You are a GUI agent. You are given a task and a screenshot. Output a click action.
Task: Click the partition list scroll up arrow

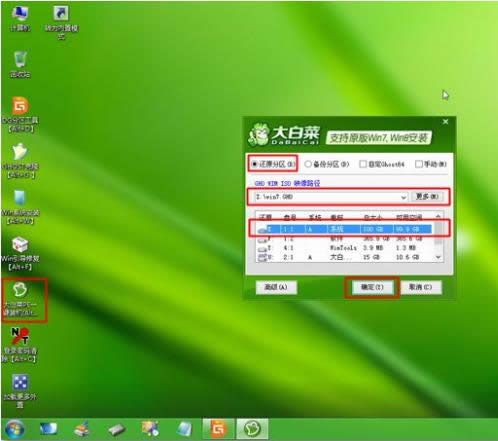pos(438,217)
